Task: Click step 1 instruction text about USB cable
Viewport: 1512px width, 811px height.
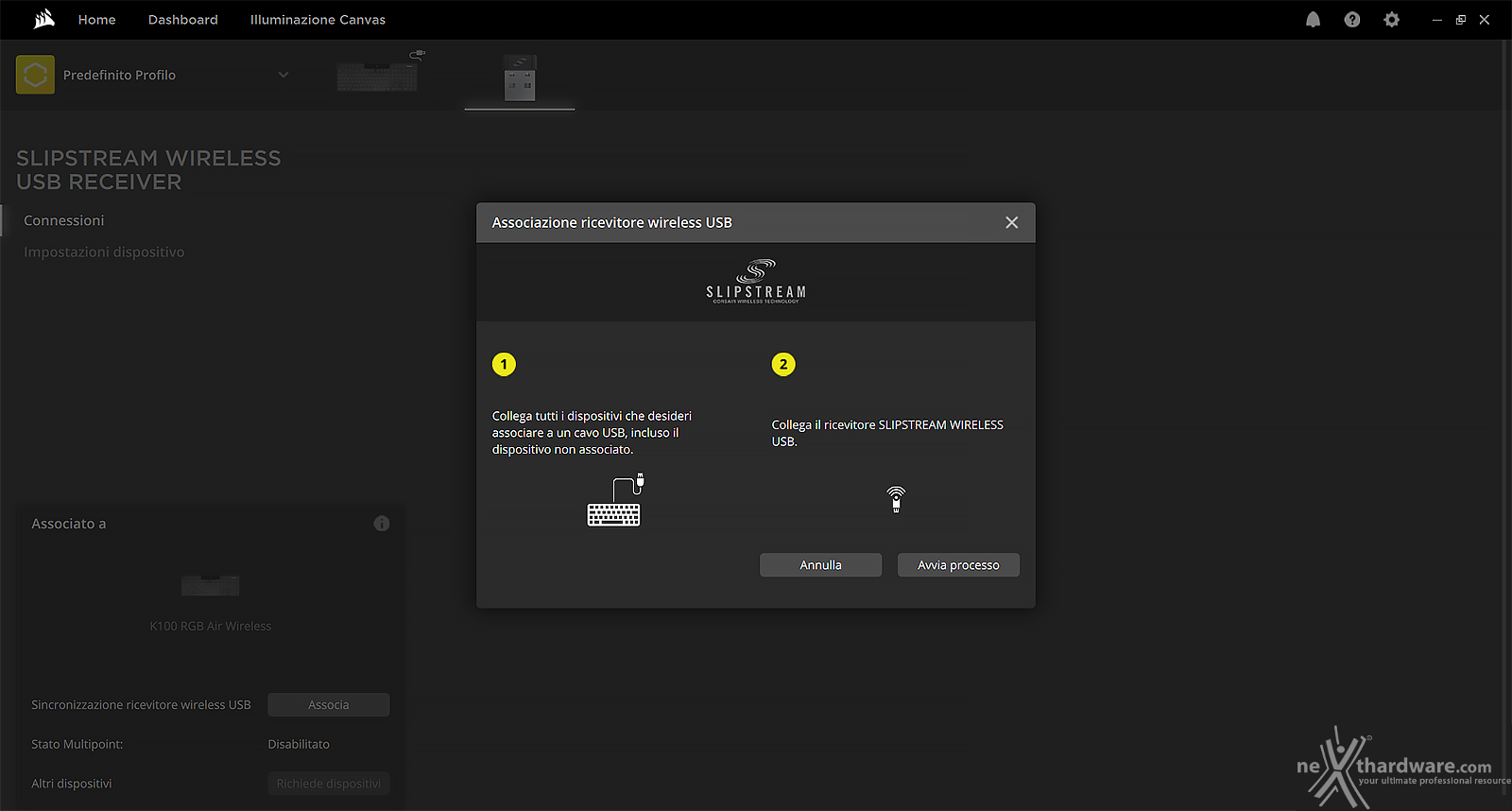Action: click(x=592, y=433)
